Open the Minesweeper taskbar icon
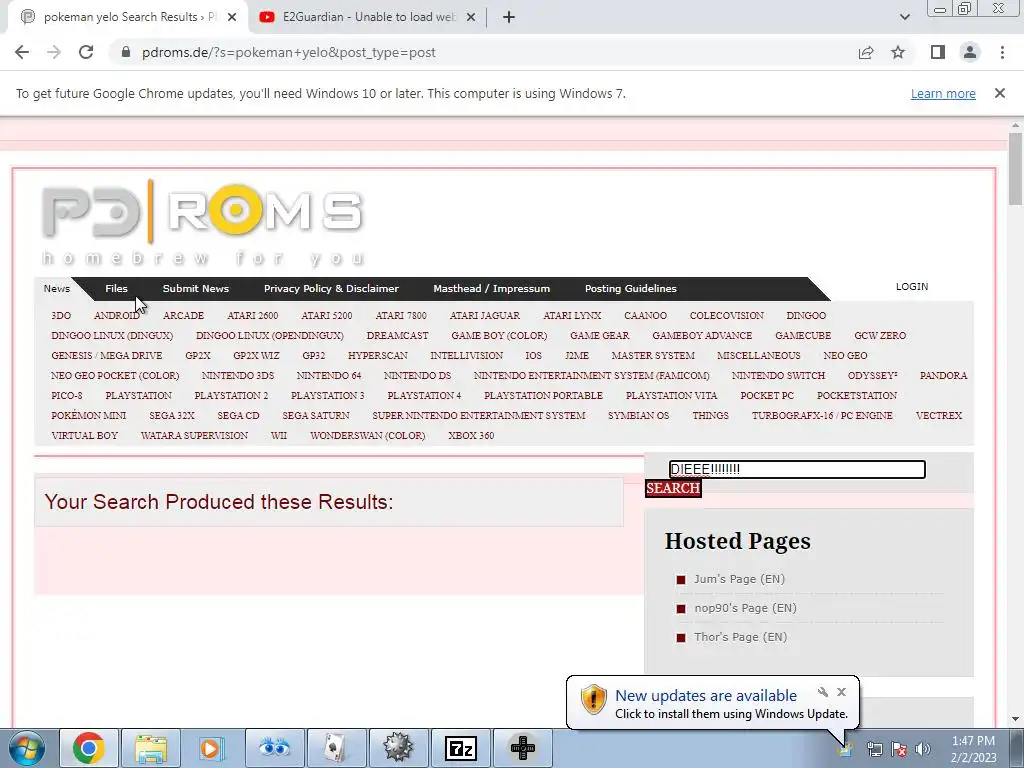 [x=399, y=748]
